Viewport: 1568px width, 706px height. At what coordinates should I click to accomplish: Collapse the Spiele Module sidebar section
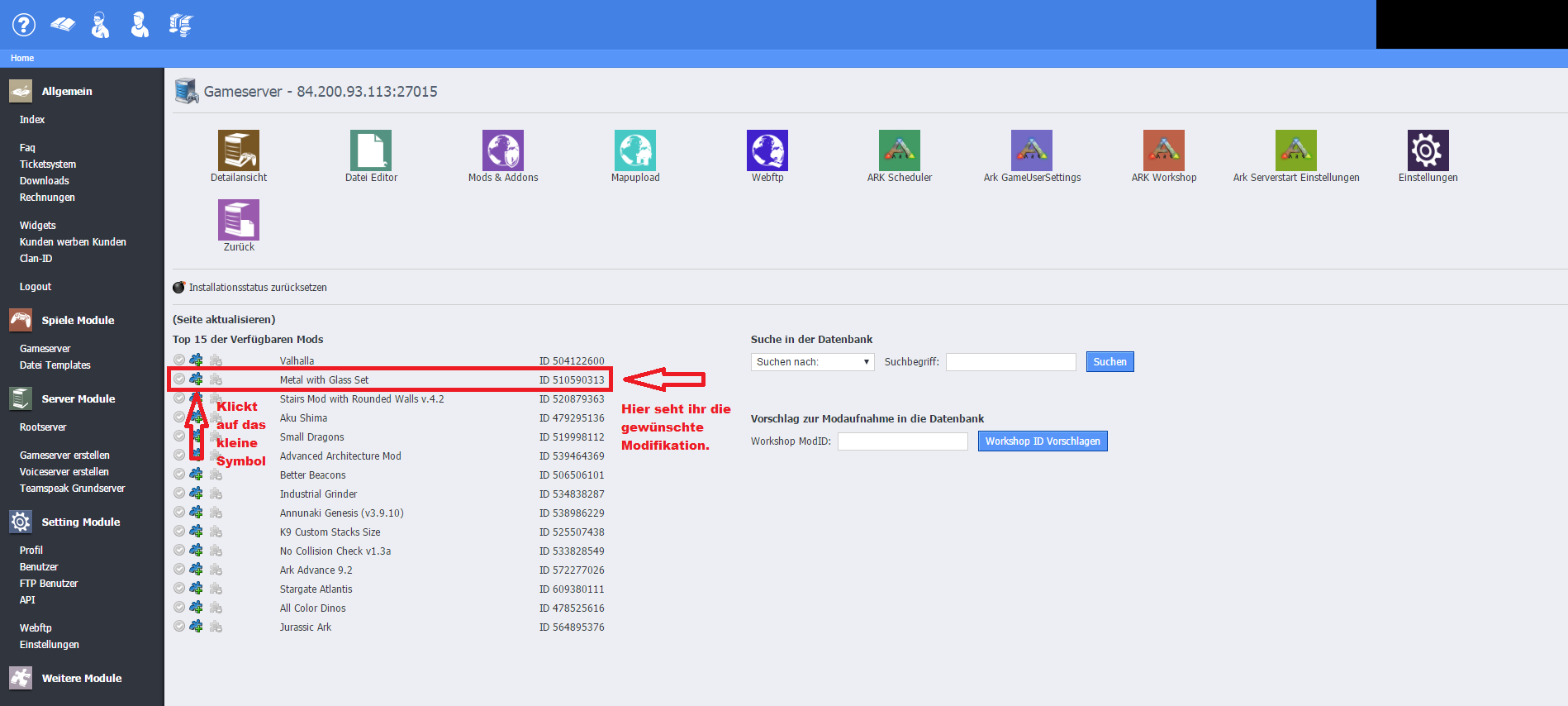pyautogui.click(x=78, y=320)
